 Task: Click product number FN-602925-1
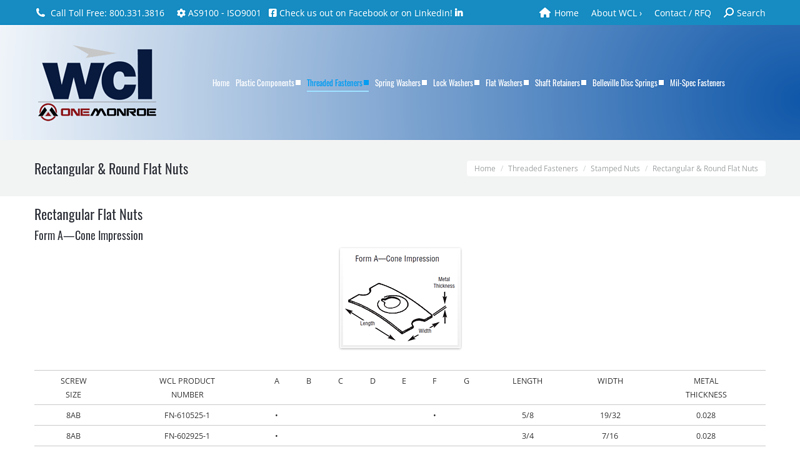coord(187,436)
